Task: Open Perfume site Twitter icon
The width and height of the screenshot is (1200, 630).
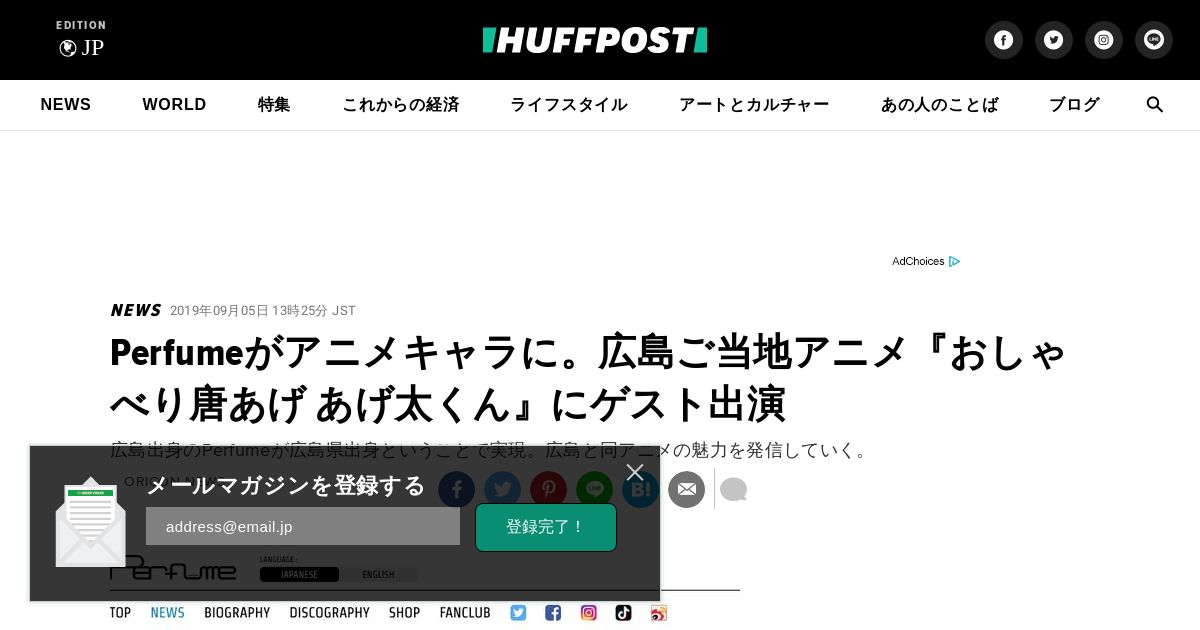Action: (518, 613)
